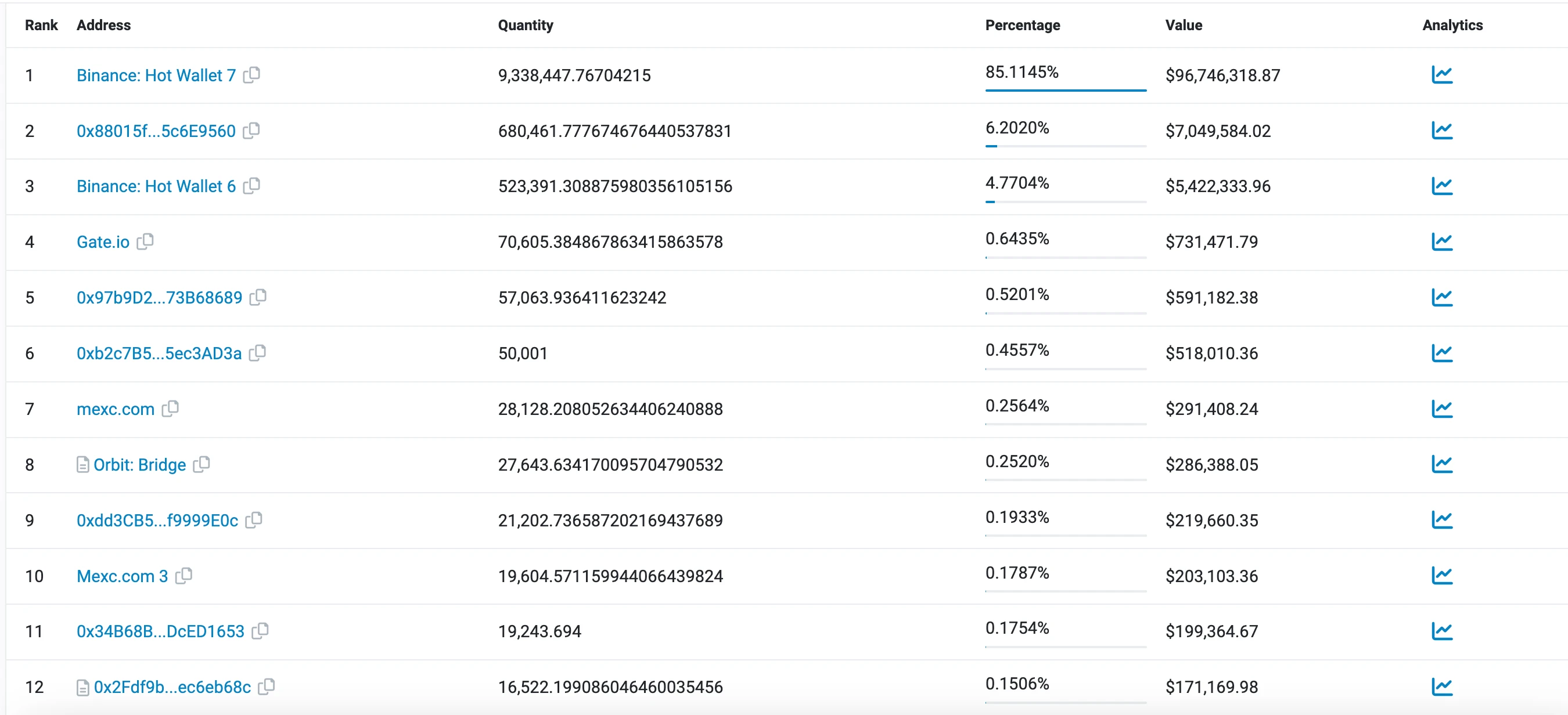This screenshot has width=1568, height=715.
Task: Open the Binance: Hot Wallet 6 address link
Action: [156, 186]
